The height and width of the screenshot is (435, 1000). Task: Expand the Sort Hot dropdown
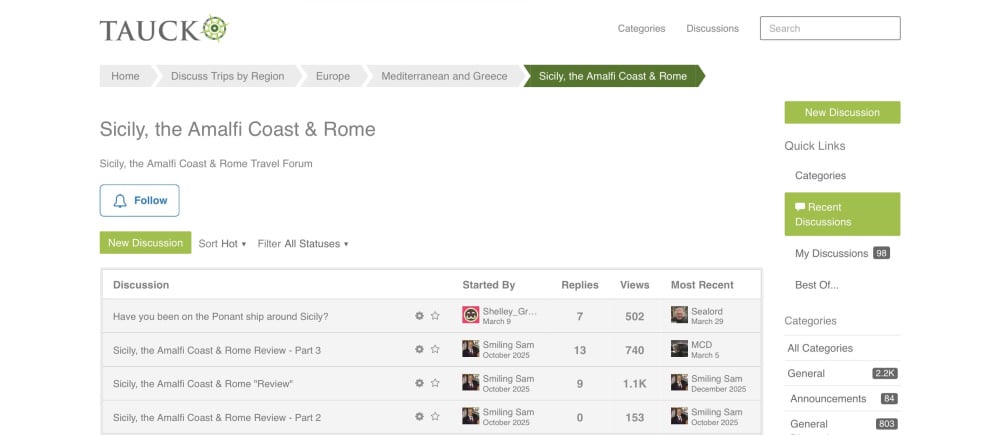click(222, 244)
